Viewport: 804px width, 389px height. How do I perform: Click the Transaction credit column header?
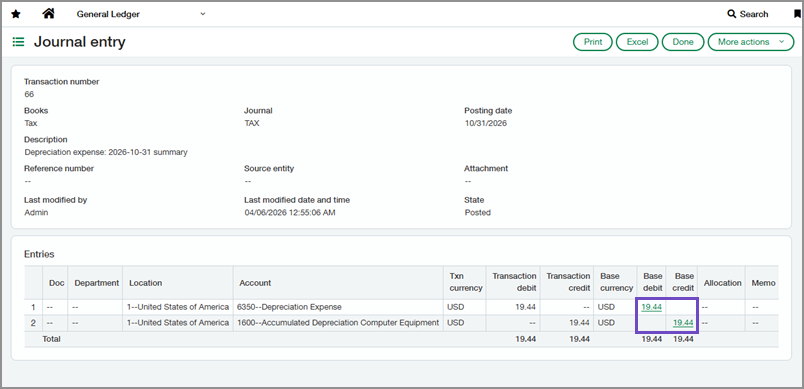[x=567, y=282]
